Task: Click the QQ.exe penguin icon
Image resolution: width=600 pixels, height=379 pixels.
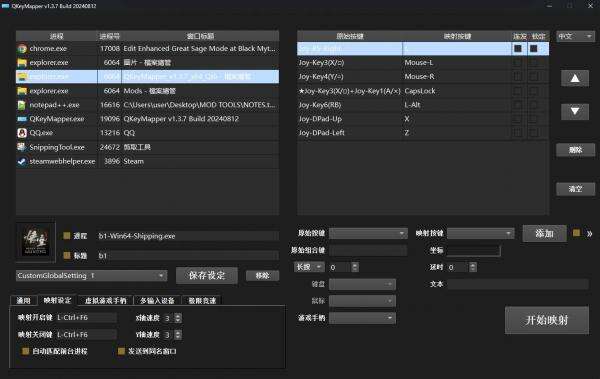Action: (22, 133)
